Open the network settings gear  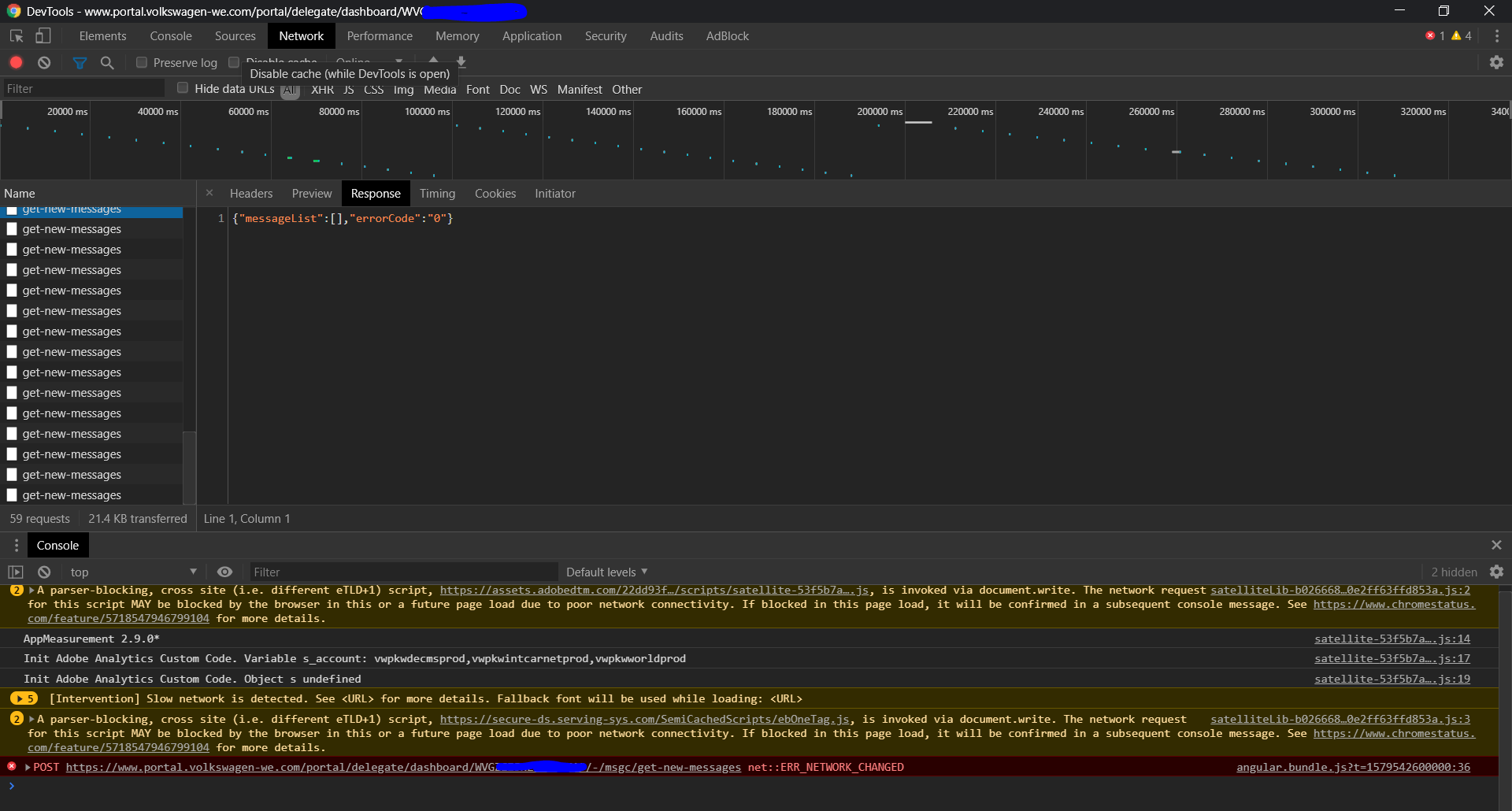(x=1496, y=62)
